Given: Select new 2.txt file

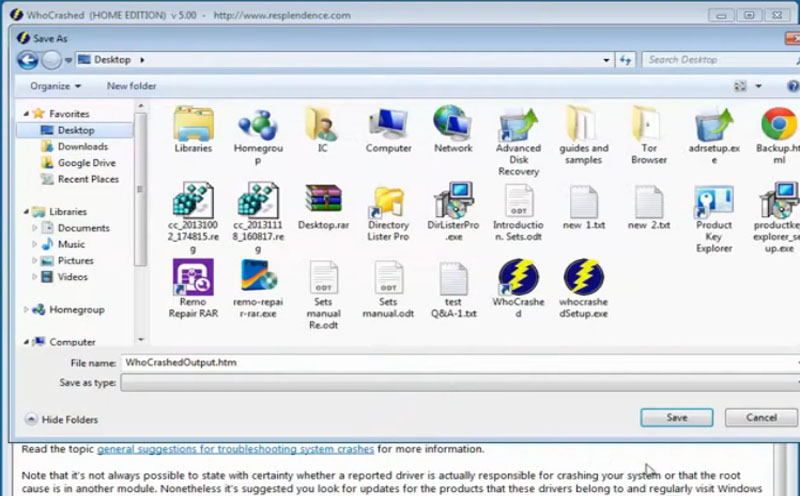Looking at the screenshot, I should tap(649, 207).
